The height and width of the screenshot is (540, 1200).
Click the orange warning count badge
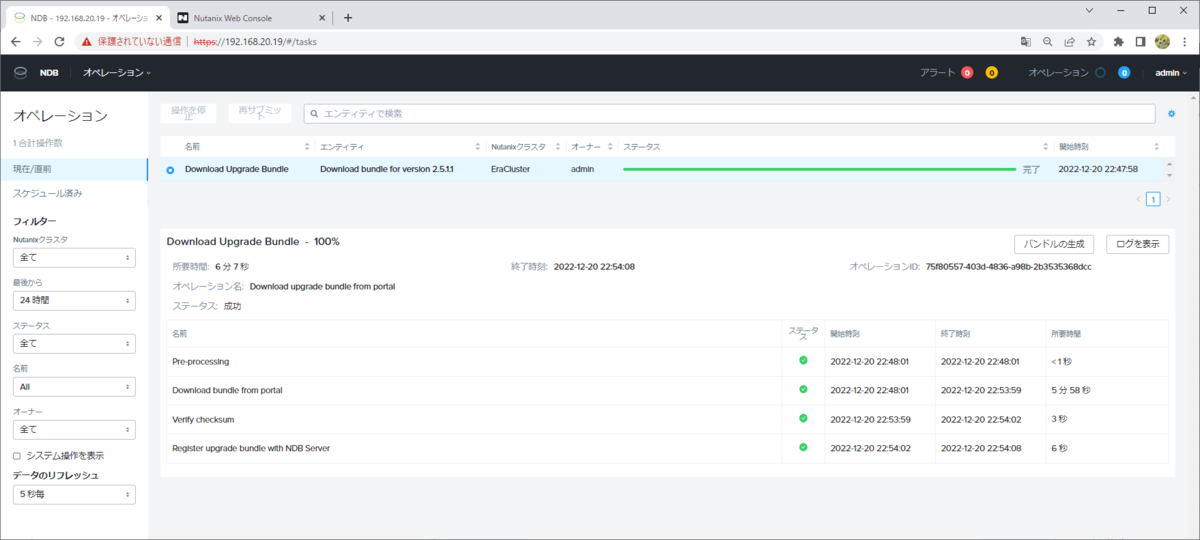tap(992, 72)
